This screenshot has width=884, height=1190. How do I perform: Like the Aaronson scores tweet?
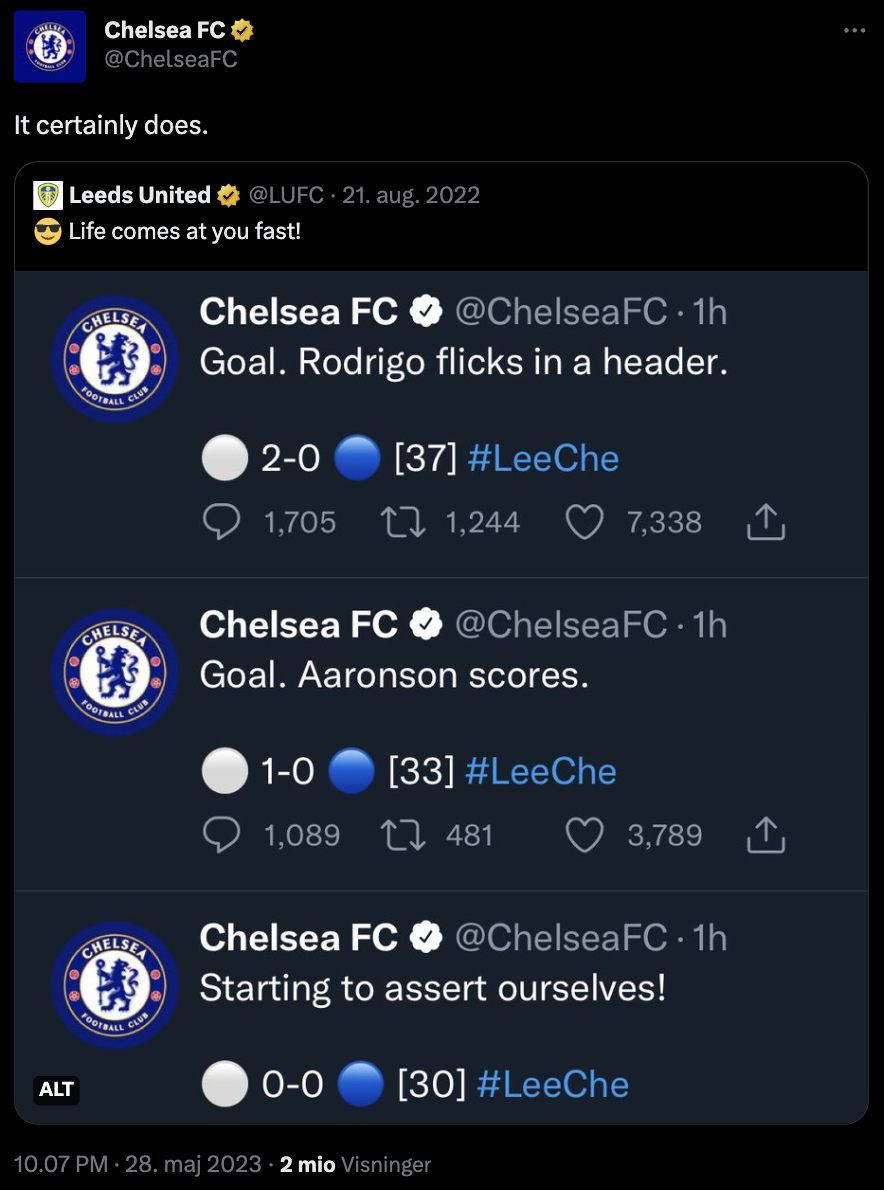click(x=584, y=835)
